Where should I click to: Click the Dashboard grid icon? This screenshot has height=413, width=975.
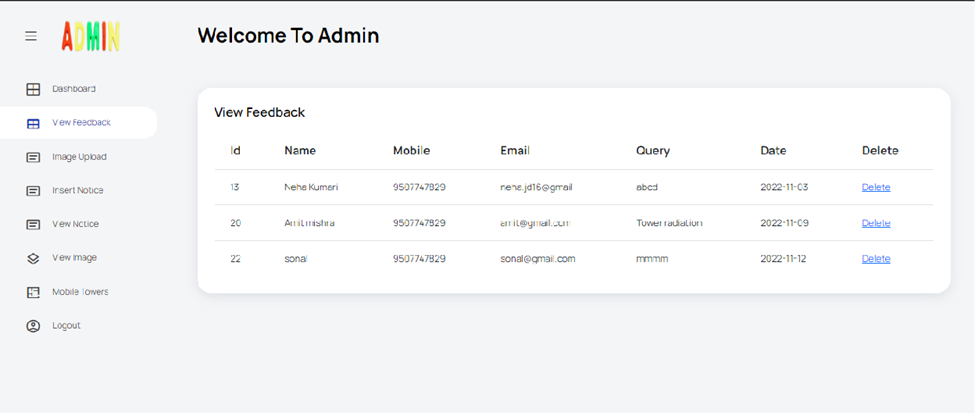pos(33,89)
